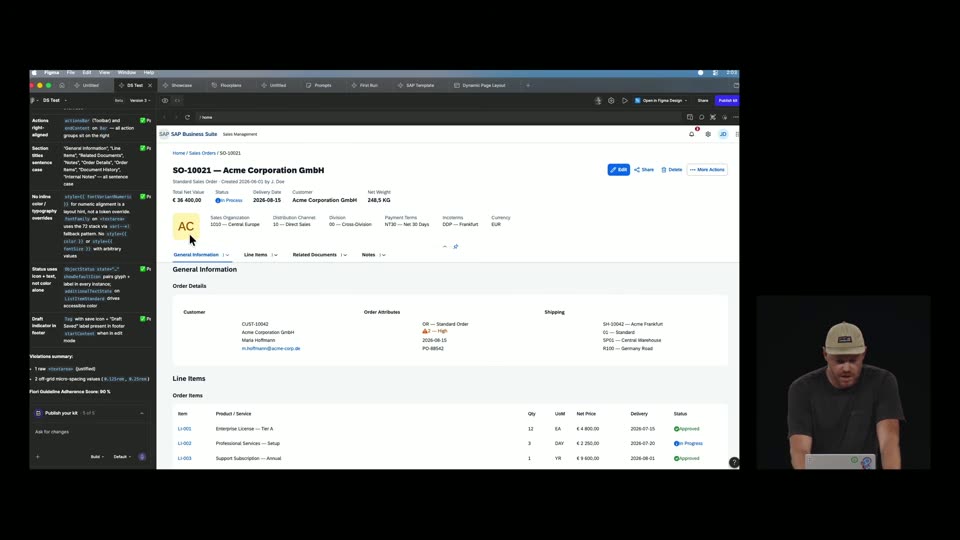The image size is (960, 540).
Task: Toggle Actions right-aligned check mark
Action: 143,121
